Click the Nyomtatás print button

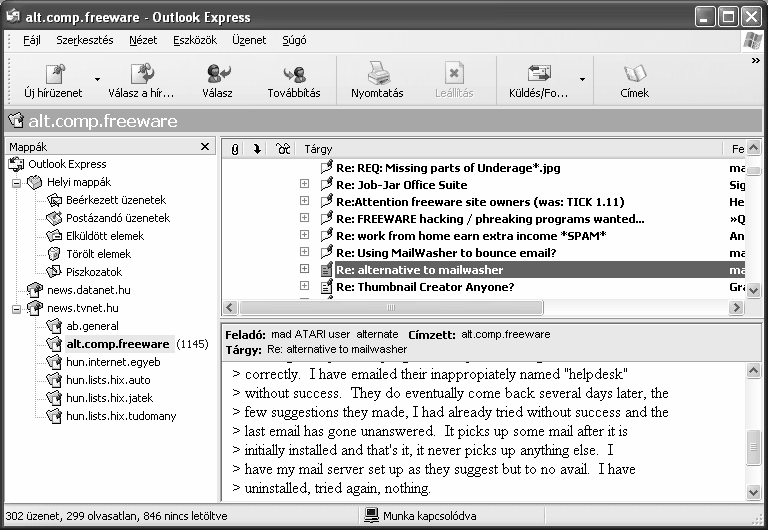(377, 81)
